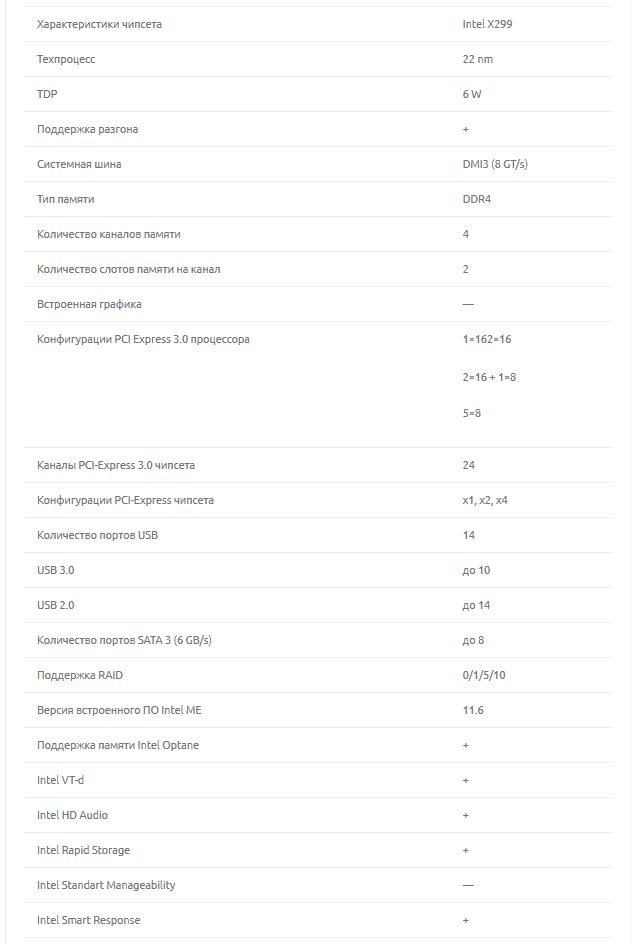Click the "Тип памяти" label

click(x=66, y=199)
